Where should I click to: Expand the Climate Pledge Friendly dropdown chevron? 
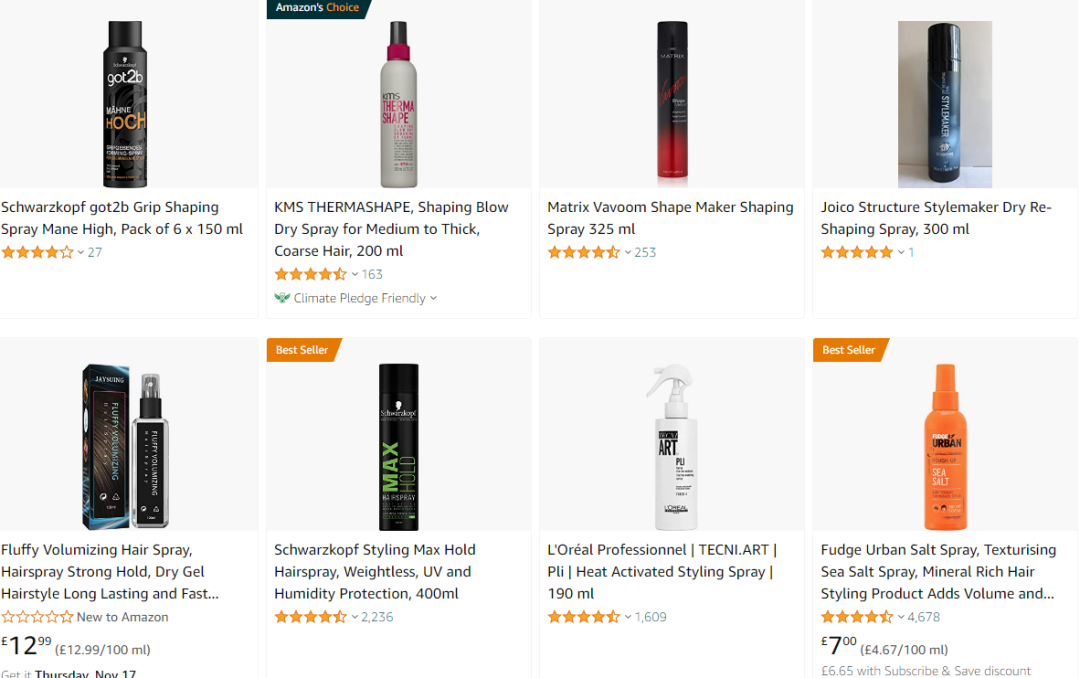coord(434,298)
